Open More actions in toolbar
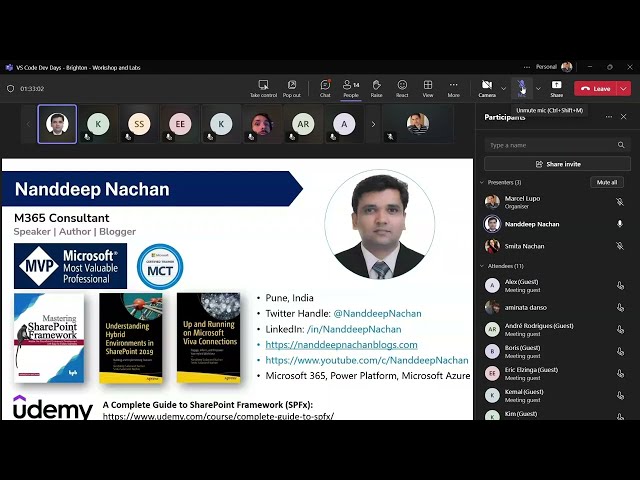Screen dimensions: 640x480 (453, 89)
